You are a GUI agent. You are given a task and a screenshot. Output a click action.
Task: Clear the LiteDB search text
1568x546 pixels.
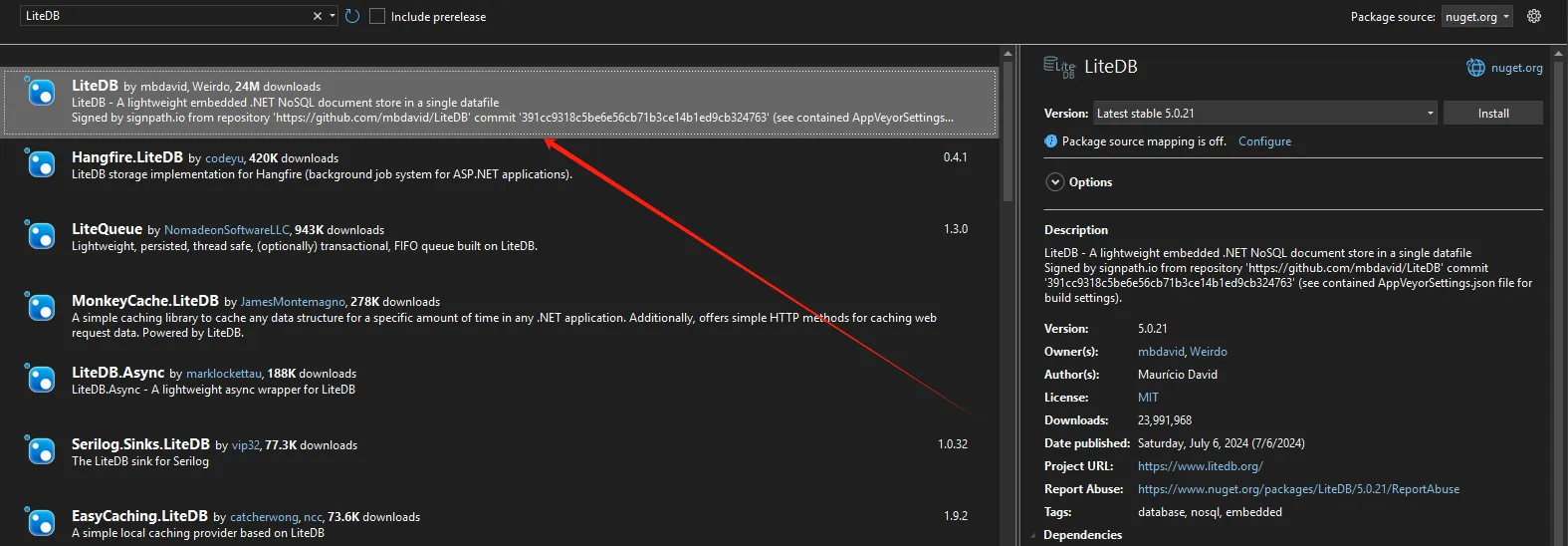click(317, 16)
